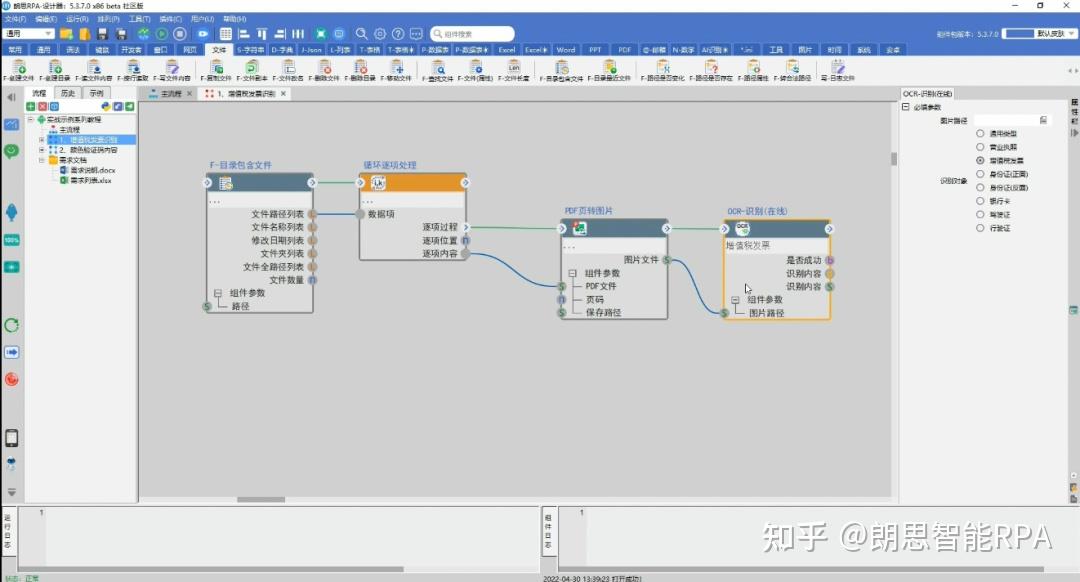The image size is (1080, 582).
Task: Collapse 组件参数 in the F-目录包含文件 node
Action: pyautogui.click(x=217, y=293)
